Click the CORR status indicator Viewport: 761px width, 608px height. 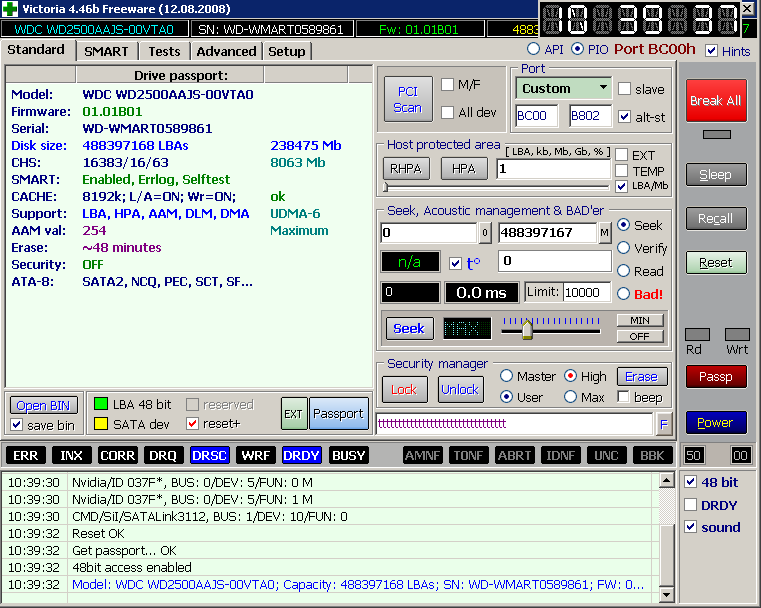(117, 456)
